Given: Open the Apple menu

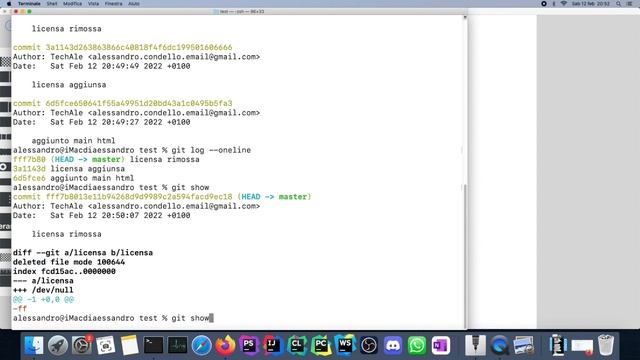Looking at the screenshot, I should pyautogui.click(x=9, y=4).
